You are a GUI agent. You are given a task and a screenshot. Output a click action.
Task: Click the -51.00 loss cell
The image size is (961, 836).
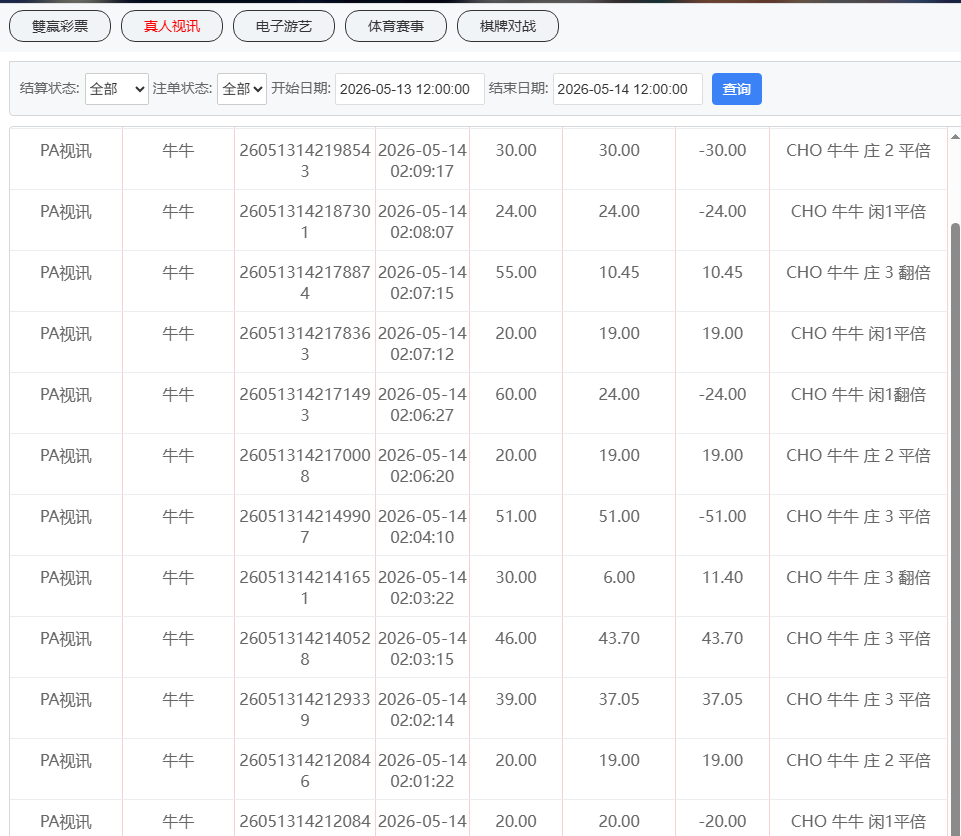[x=723, y=516]
